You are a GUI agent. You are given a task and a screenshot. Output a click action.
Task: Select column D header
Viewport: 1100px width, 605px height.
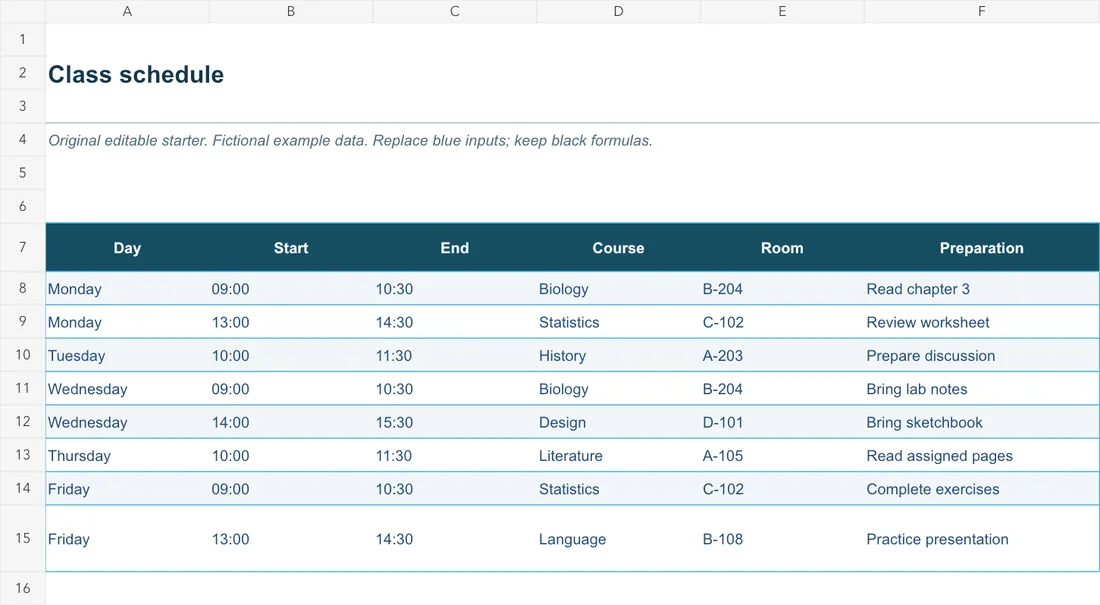point(618,11)
